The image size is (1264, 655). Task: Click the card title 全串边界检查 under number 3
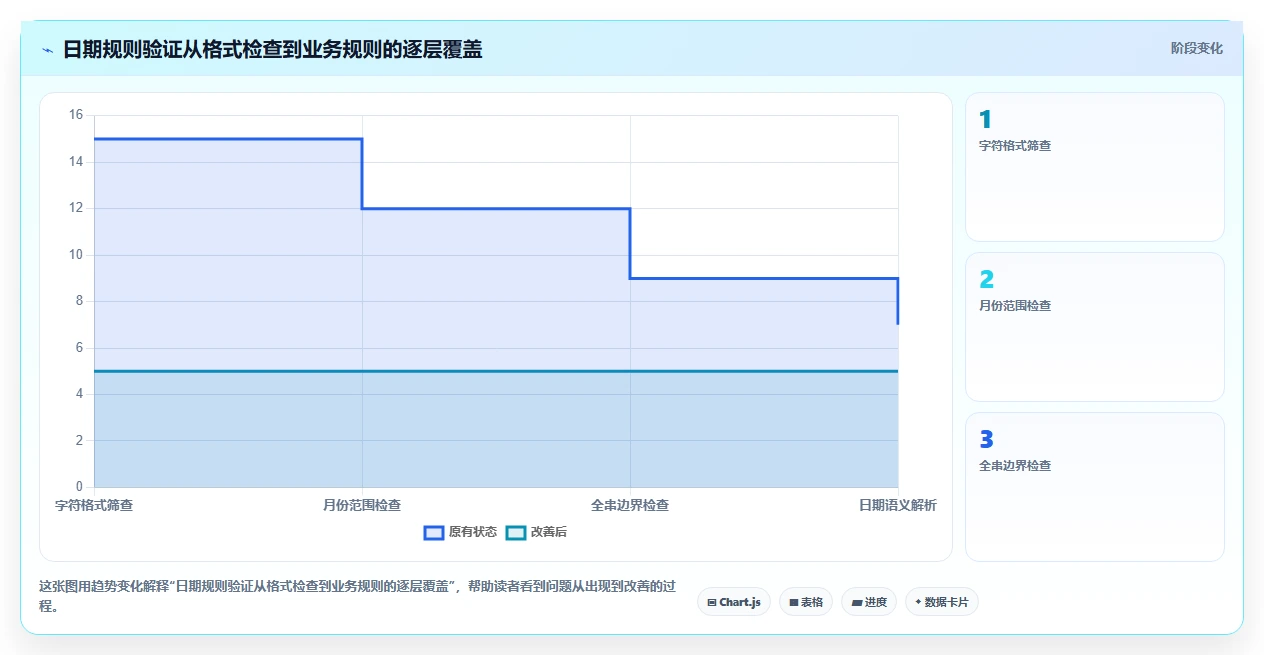(x=1015, y=466)
